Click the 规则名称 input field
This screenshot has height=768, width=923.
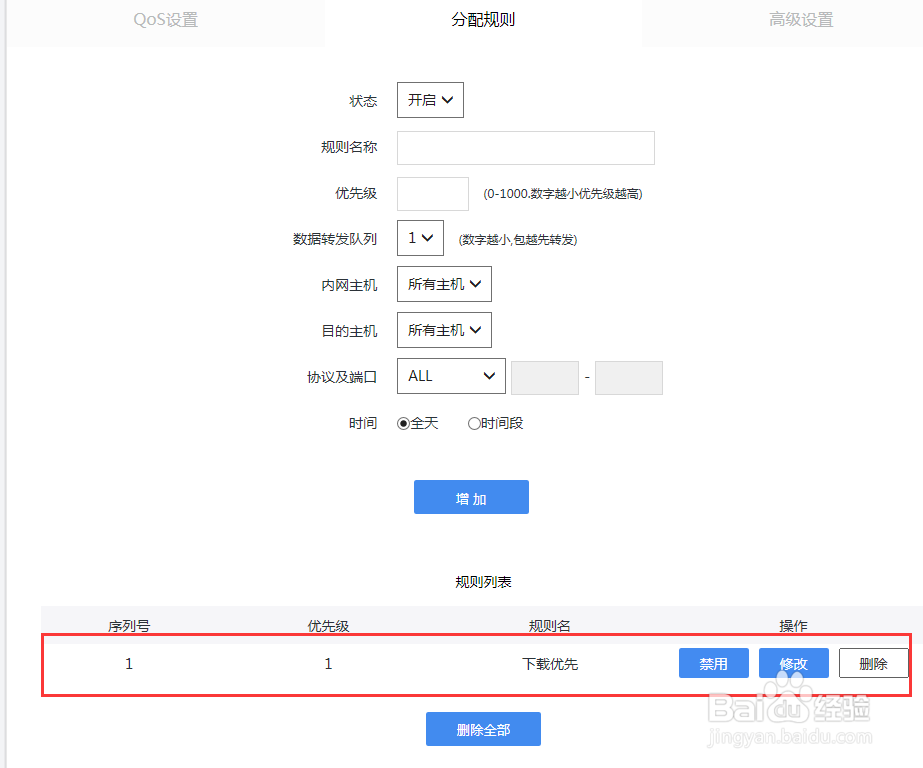pos(526,148)
